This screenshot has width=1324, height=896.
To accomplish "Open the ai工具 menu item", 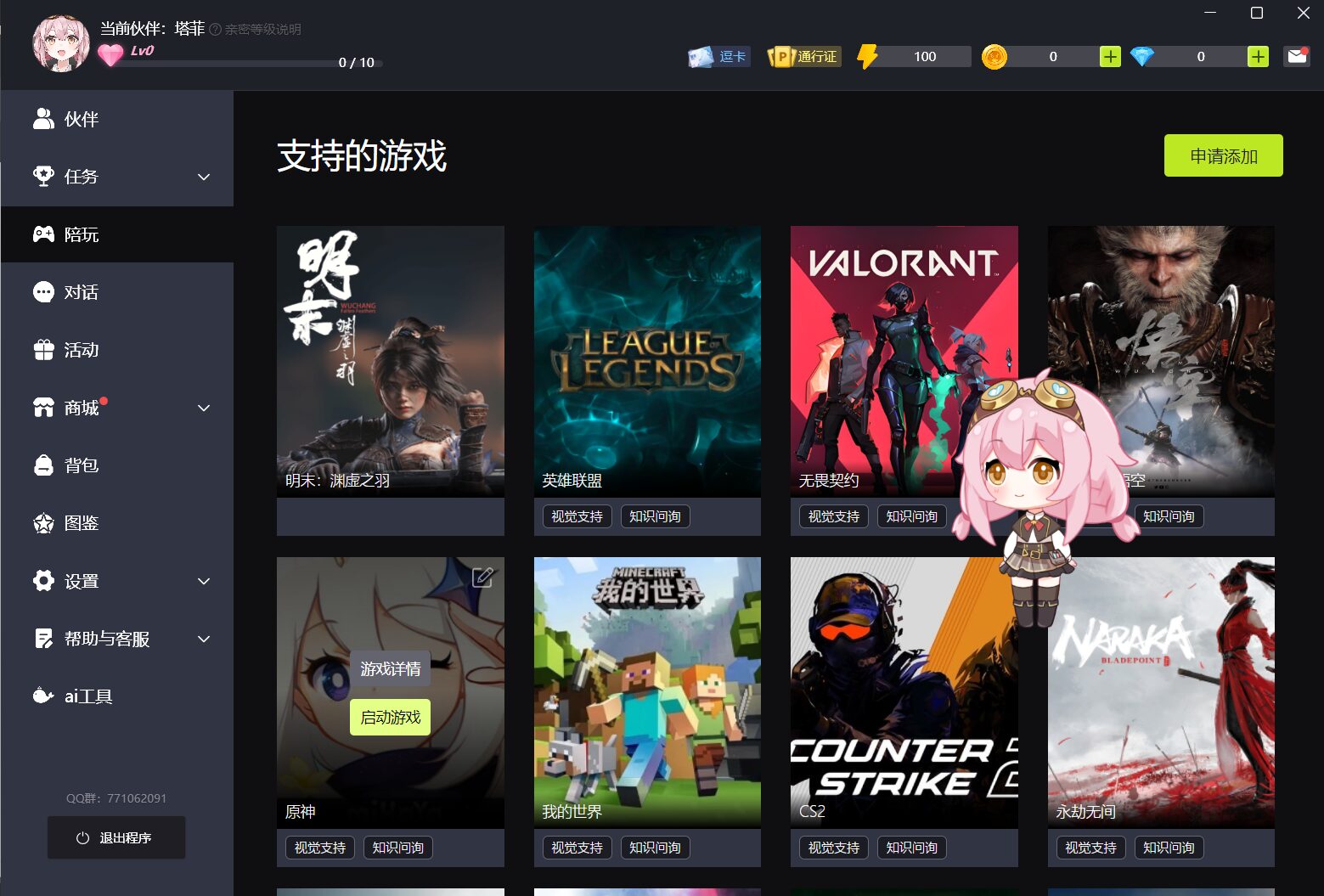I will point(117,696).
